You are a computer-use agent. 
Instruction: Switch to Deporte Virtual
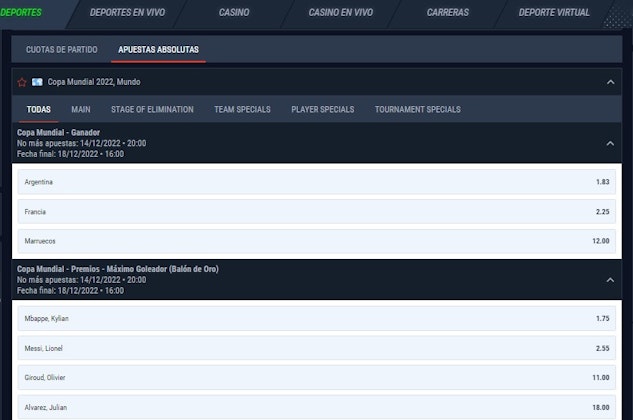pyautogui.click(x=554, y=13)
